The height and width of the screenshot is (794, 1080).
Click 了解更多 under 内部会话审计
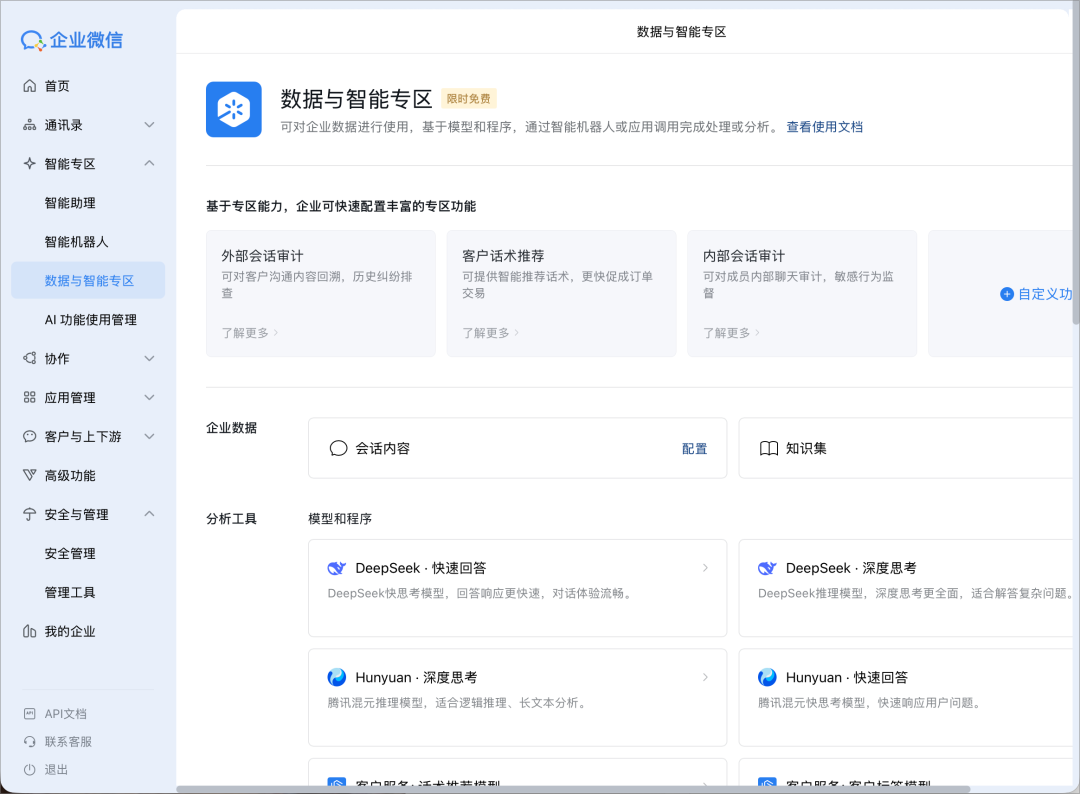point(731,333)
